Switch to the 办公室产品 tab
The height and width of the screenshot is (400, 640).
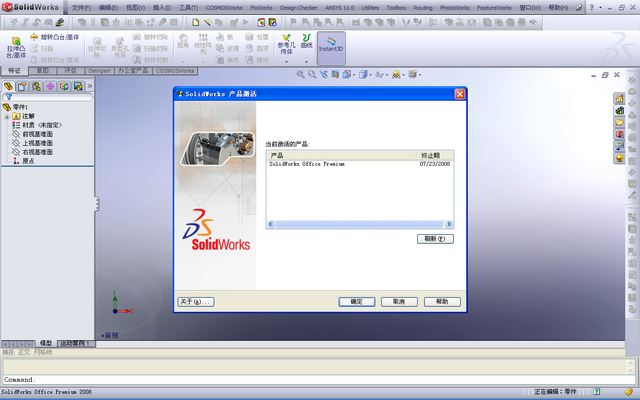(x=133, y=71)
